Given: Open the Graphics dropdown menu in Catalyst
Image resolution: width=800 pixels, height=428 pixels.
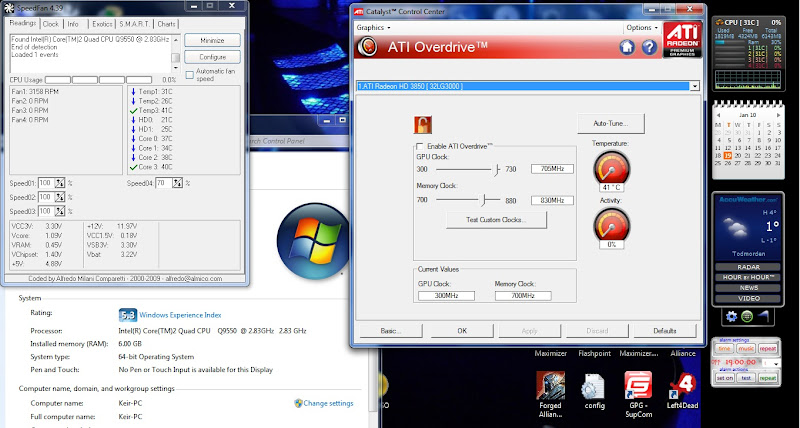Looking at the screenshot, I should tap(373, 28).
